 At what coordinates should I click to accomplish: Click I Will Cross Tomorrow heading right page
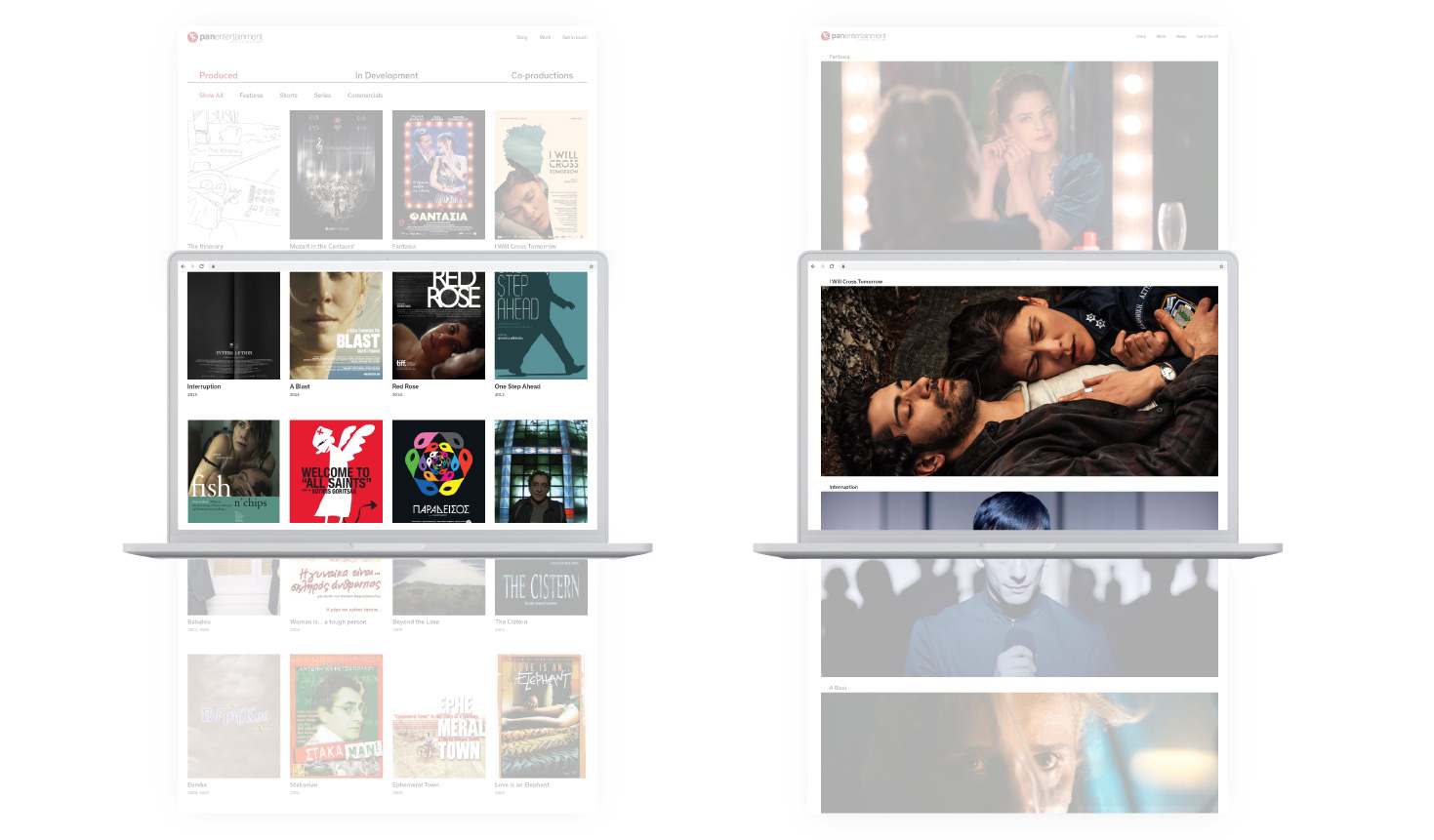(856, 282)
